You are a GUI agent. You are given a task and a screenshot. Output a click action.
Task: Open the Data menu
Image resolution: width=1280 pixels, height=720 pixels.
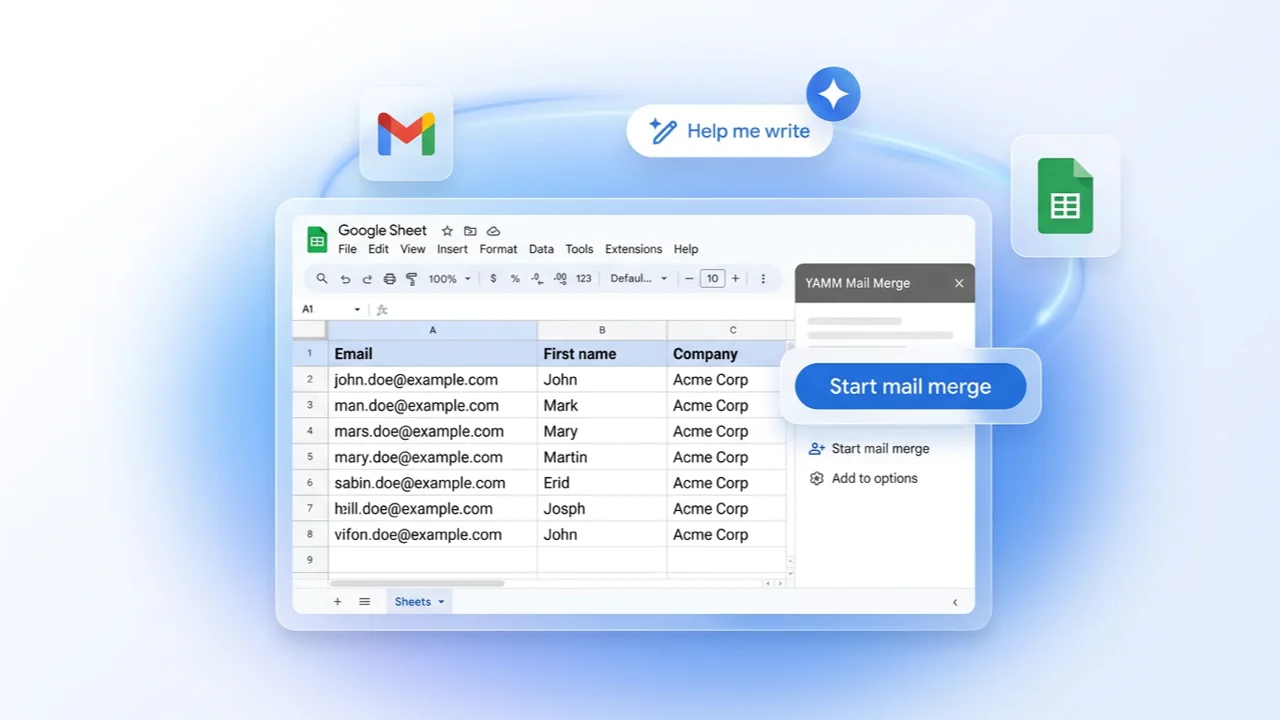tap(541, 249)
